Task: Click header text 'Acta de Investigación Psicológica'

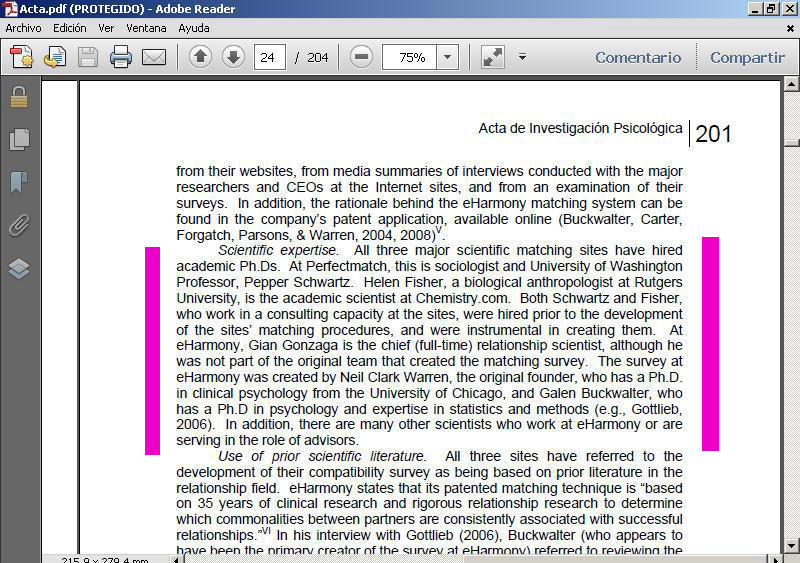Action: (x=580, y=128)
